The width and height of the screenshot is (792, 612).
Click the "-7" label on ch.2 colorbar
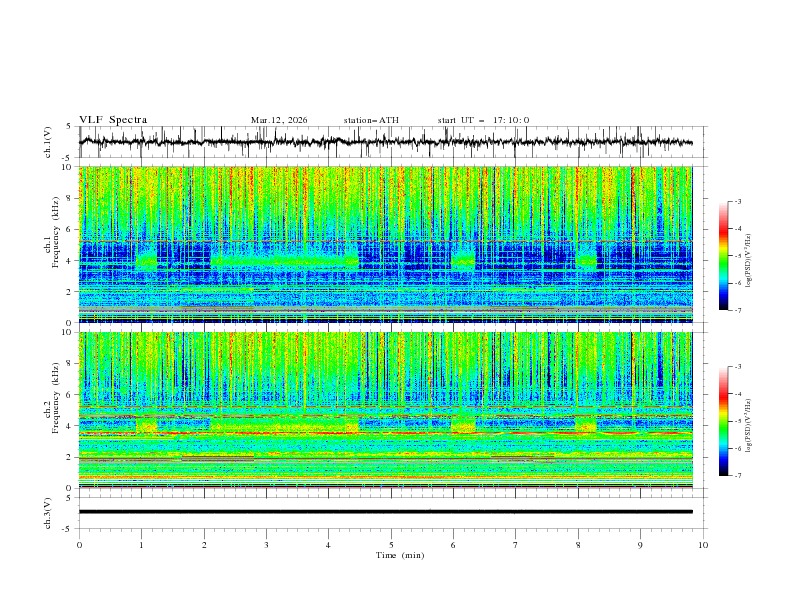(x=737, y=475)
